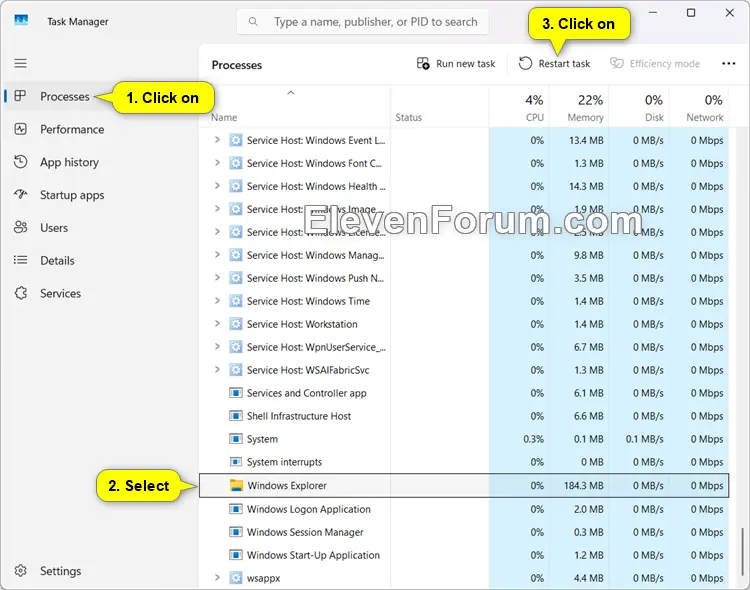The image size is (750, 590).
Task: Click the Restart task circular arrow icon
Action: (x=525, y=63)
